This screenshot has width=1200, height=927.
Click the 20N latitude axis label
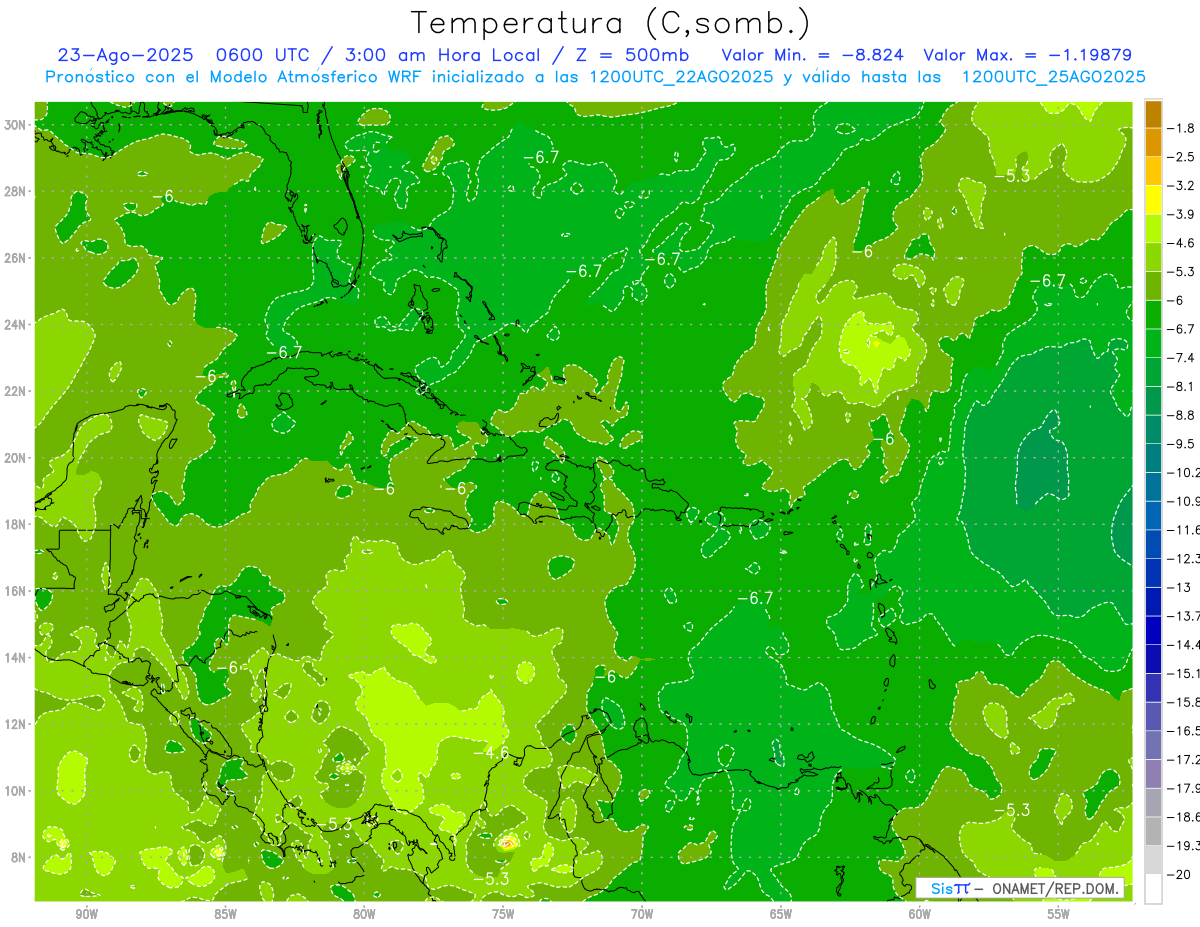pyautogui.click(x=15, y=457)
